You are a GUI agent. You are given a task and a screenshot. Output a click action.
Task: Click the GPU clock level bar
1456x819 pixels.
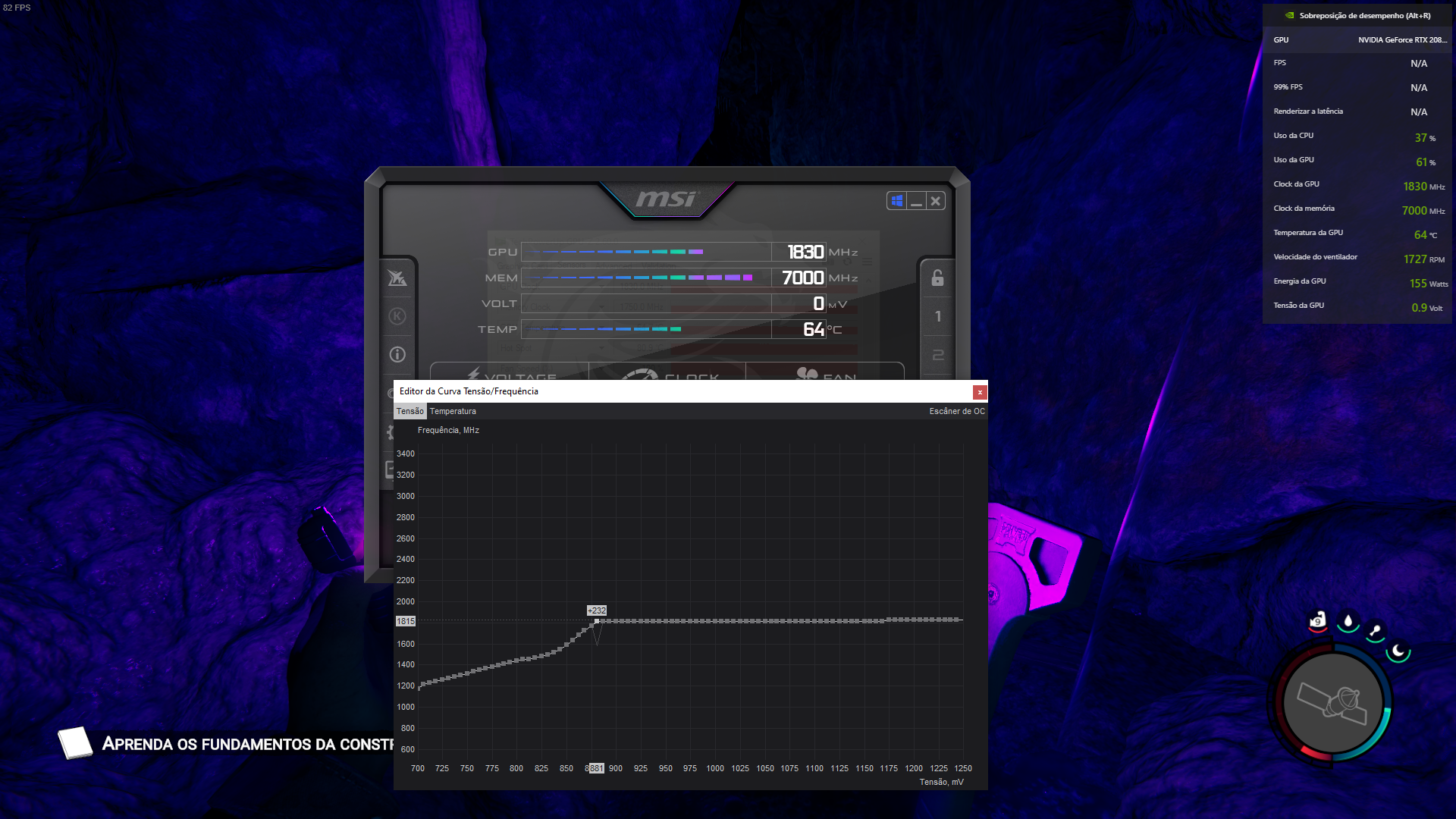[646, 252]
